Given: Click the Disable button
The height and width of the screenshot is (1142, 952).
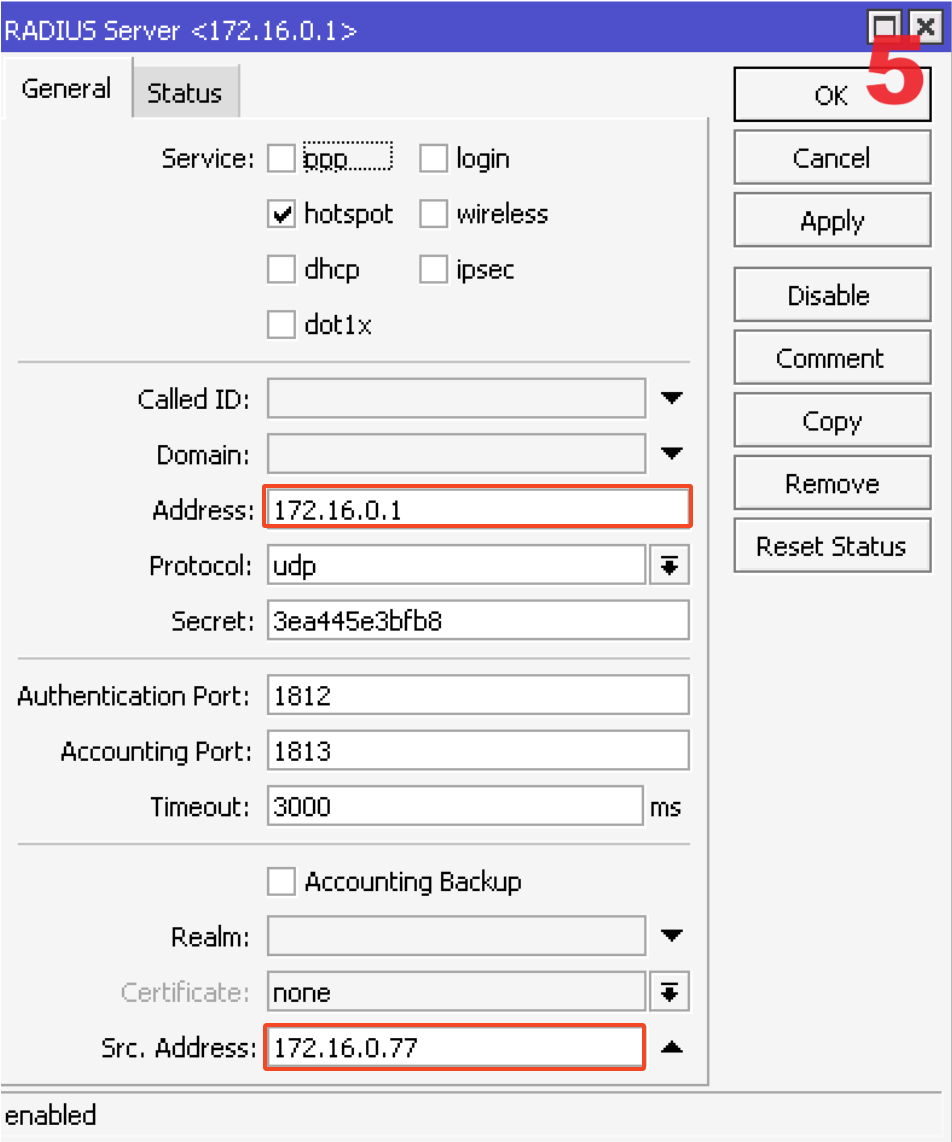Looking at the screenshot, I should (x=832, y=296).
